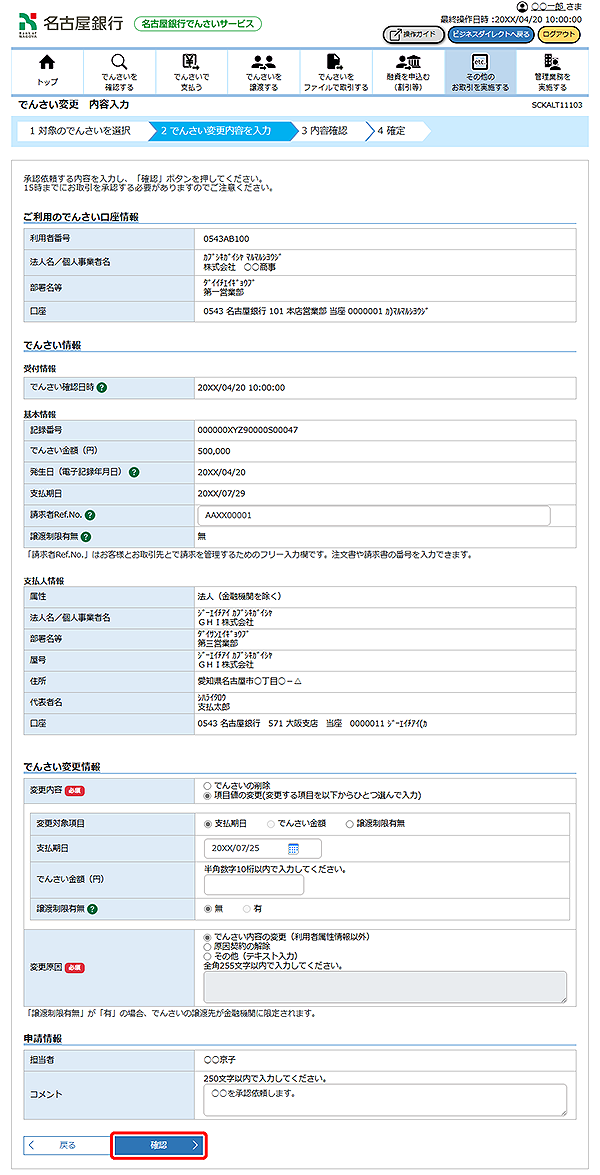Open the 融資を申込む bank icon
The height and width of the screenshot is (1175, 600).
tap(407, 62)
